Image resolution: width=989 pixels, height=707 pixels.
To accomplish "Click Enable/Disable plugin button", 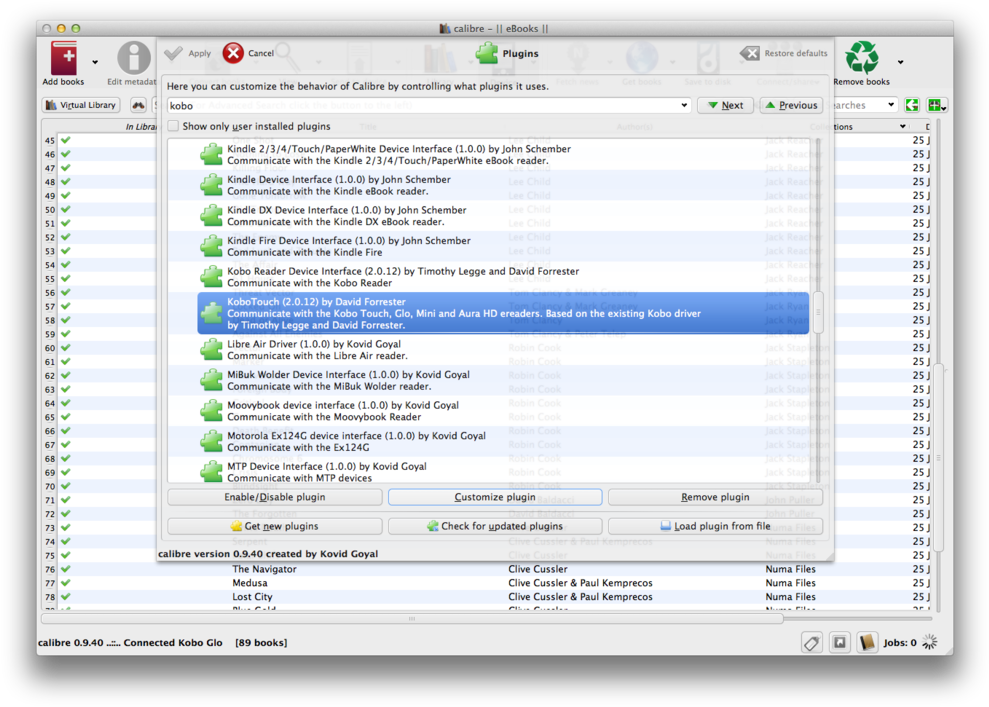I will (x=275, y=497).
